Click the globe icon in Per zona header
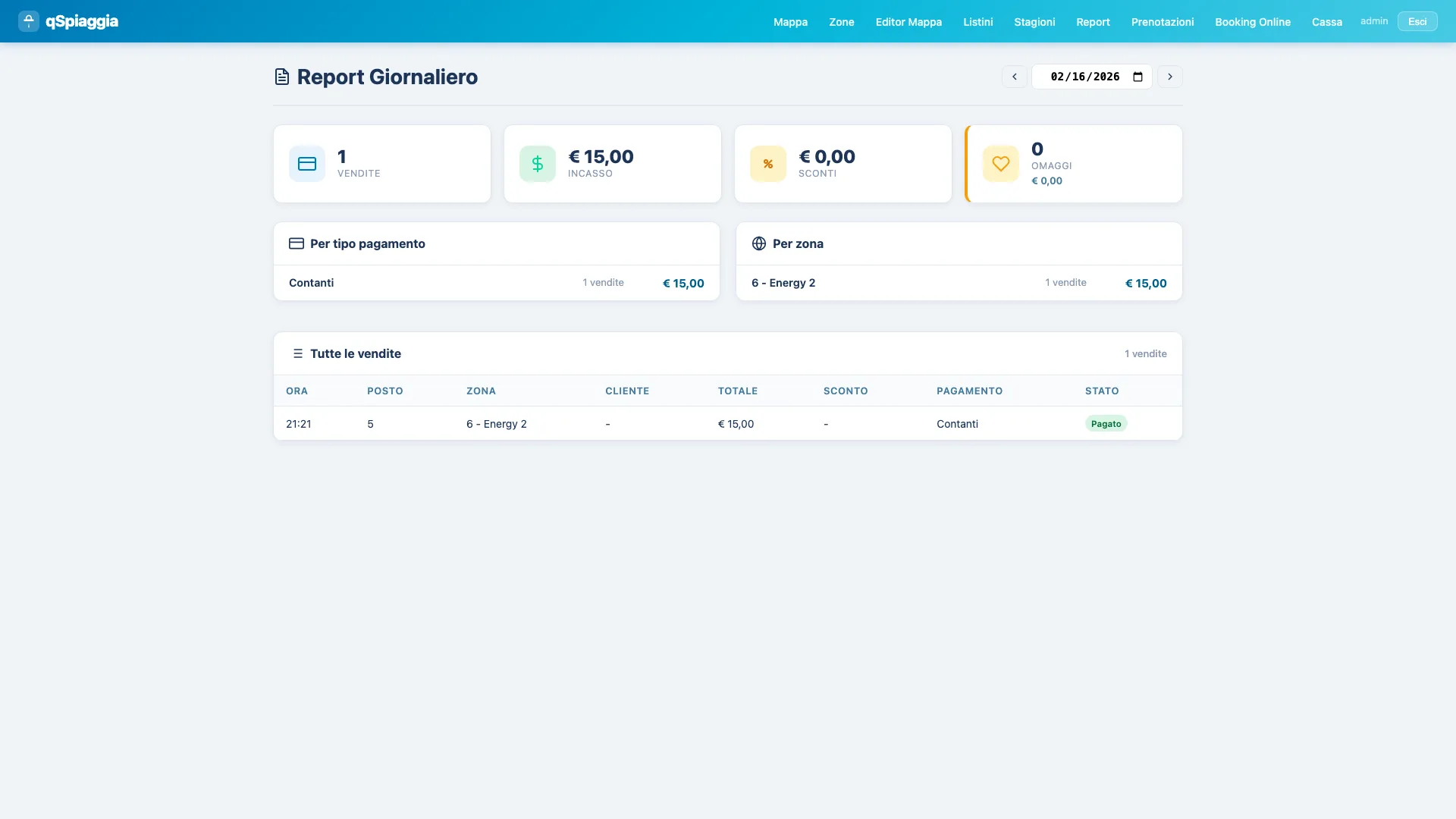The width and height of the screenshot is (1456, 819). (759, 243)
